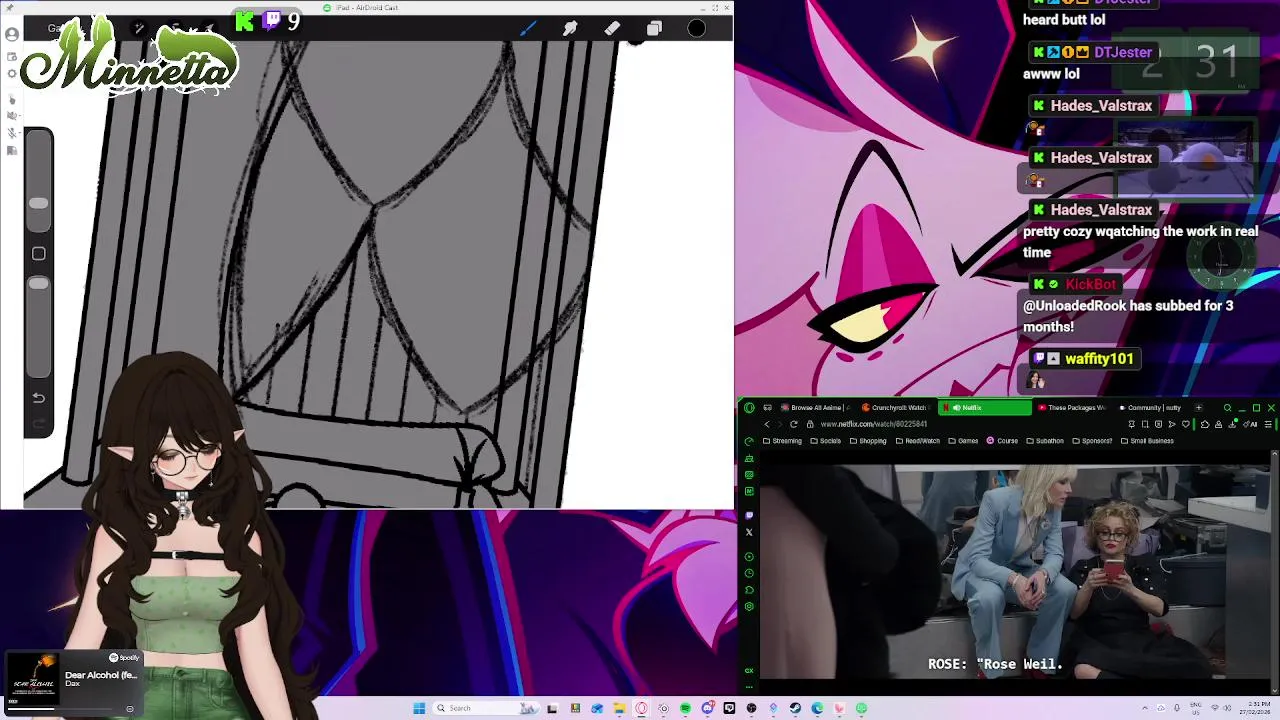This screenshot has width=1280, height=720.
Task: Open the browser easy setup menu
Action: tap(1268, 424)
